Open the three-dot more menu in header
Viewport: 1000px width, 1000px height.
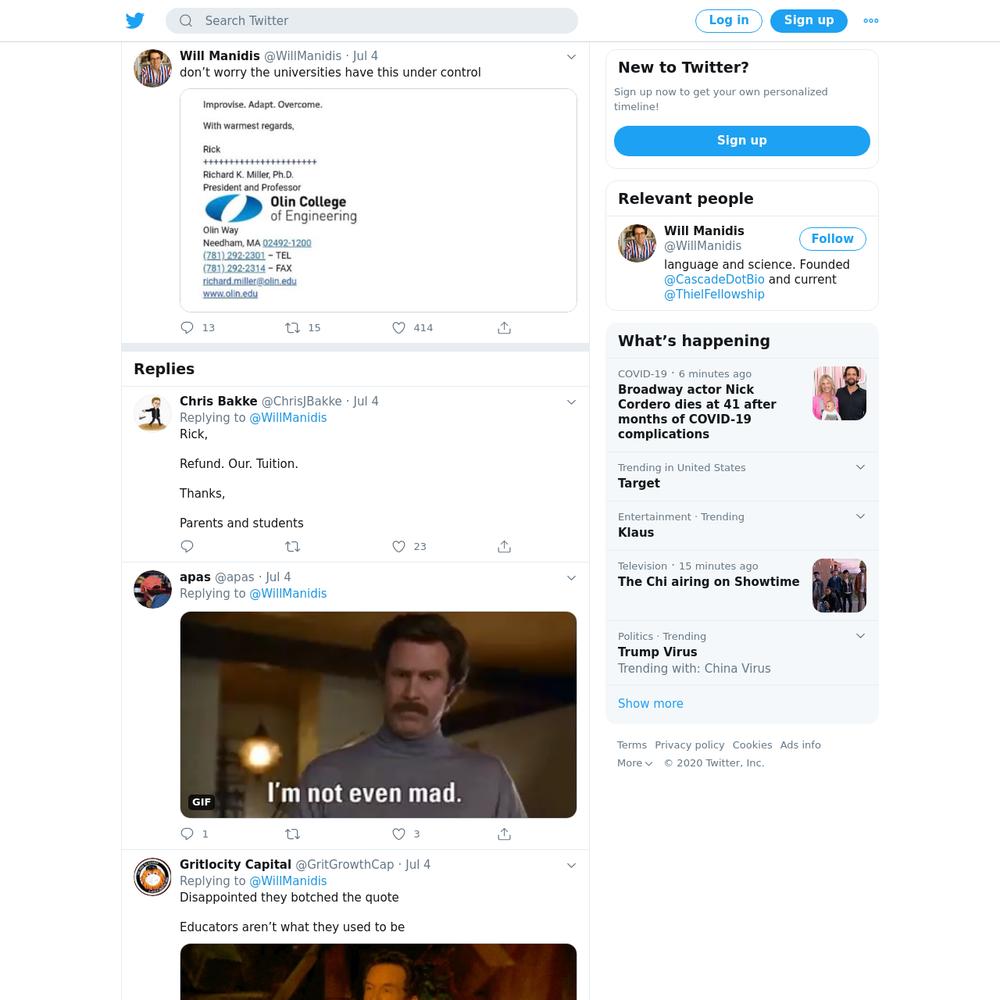tap(871, 20)
